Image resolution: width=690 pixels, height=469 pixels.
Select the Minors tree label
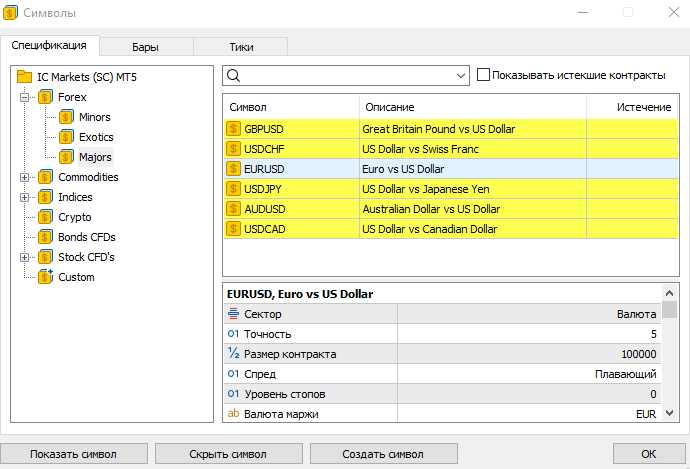95,117
